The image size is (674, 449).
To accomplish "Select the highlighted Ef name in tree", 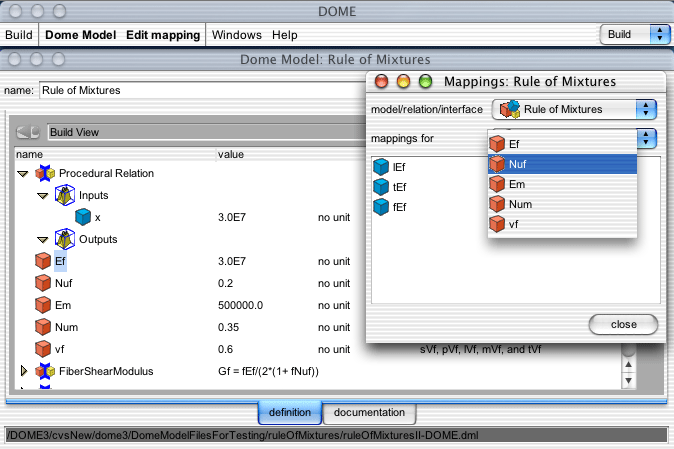I will click(60, 261).
